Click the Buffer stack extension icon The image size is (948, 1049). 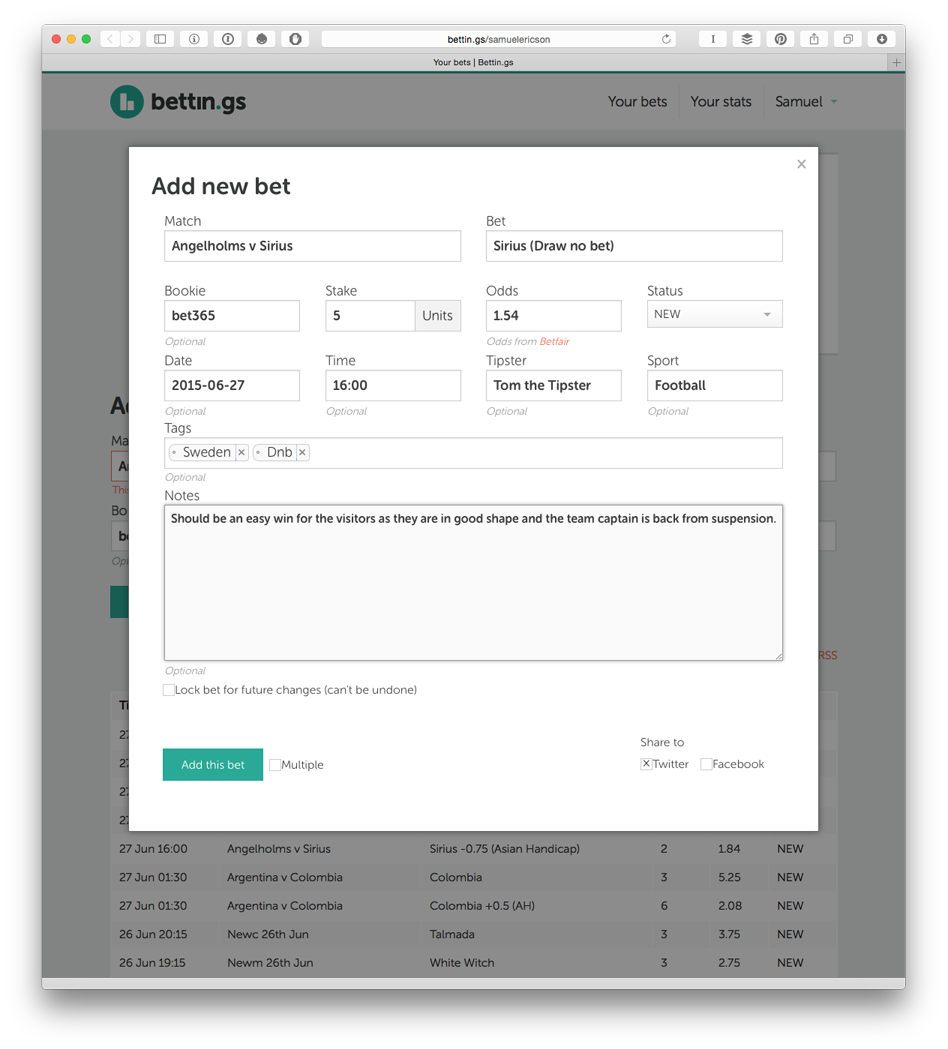pos(747,39)
